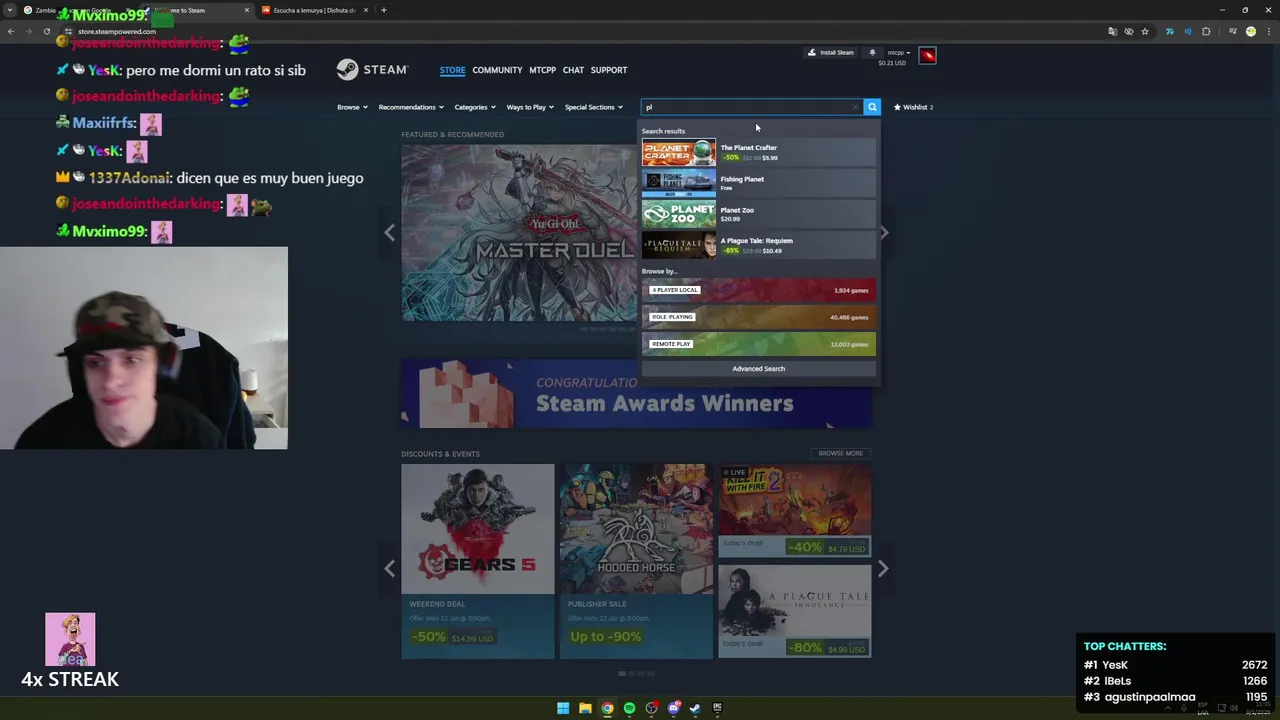Browse by the Remote Play tag

[x=758, y=344]
